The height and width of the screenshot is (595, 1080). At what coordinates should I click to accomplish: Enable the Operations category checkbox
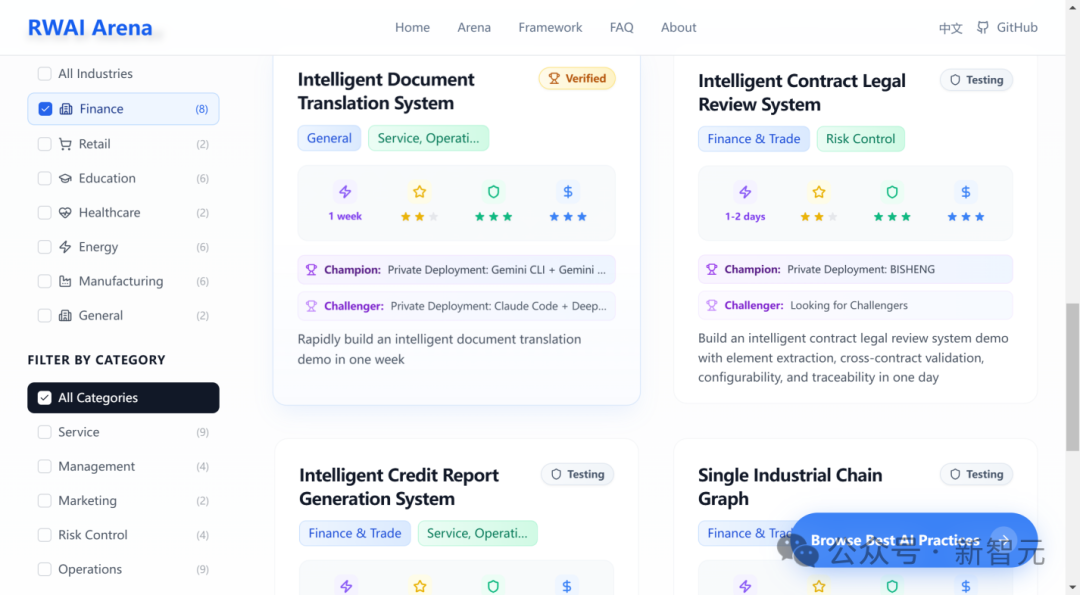coord(45,569)
